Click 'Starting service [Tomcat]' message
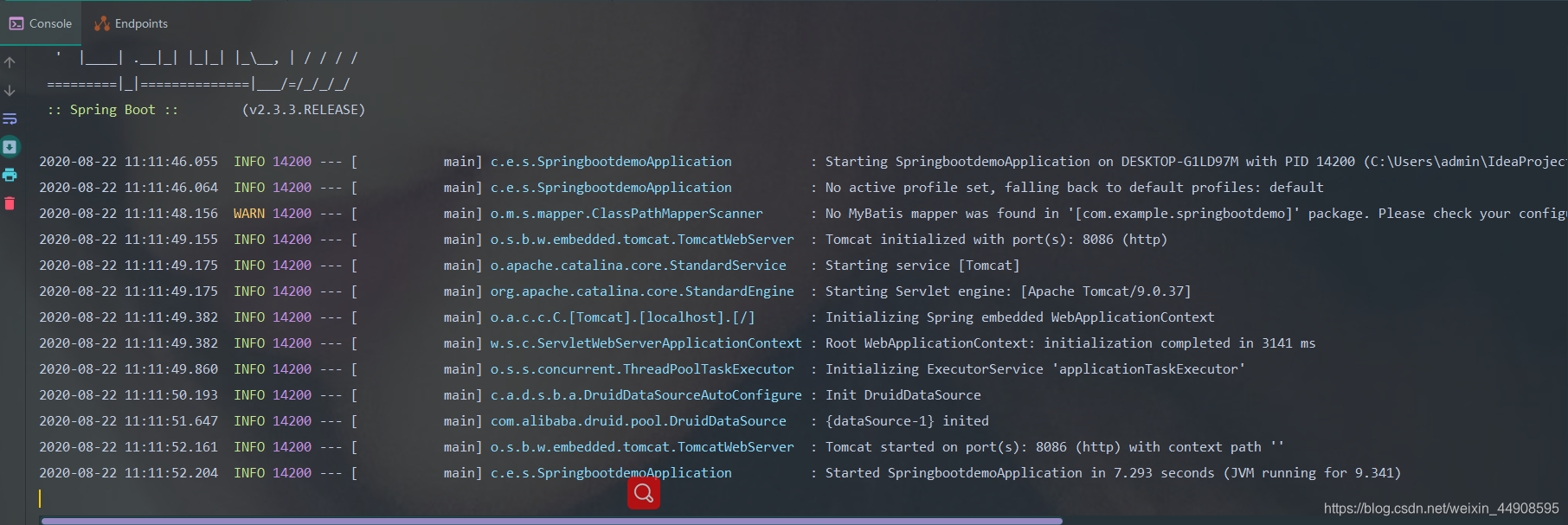This screenshot has width=1568, height=525. pyautogui.click(x=922, y=266)
